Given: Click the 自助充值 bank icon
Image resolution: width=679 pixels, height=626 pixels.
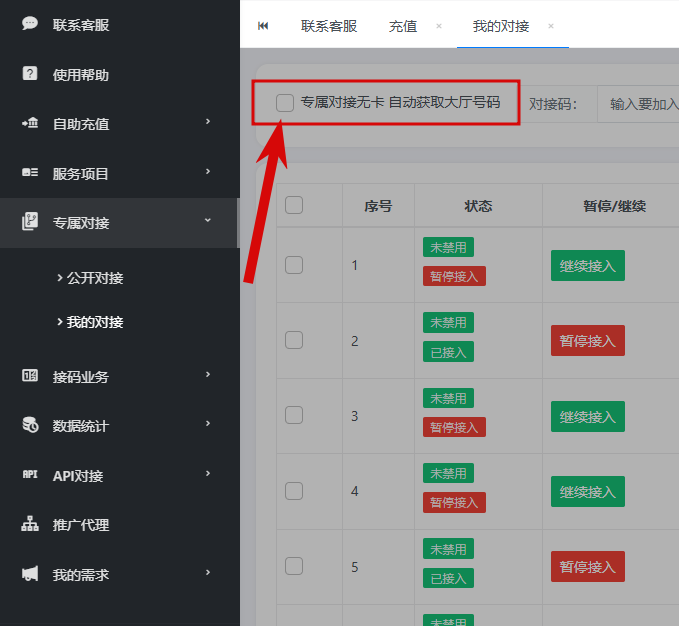Looking at the screenshot, I should coord(30,123).
